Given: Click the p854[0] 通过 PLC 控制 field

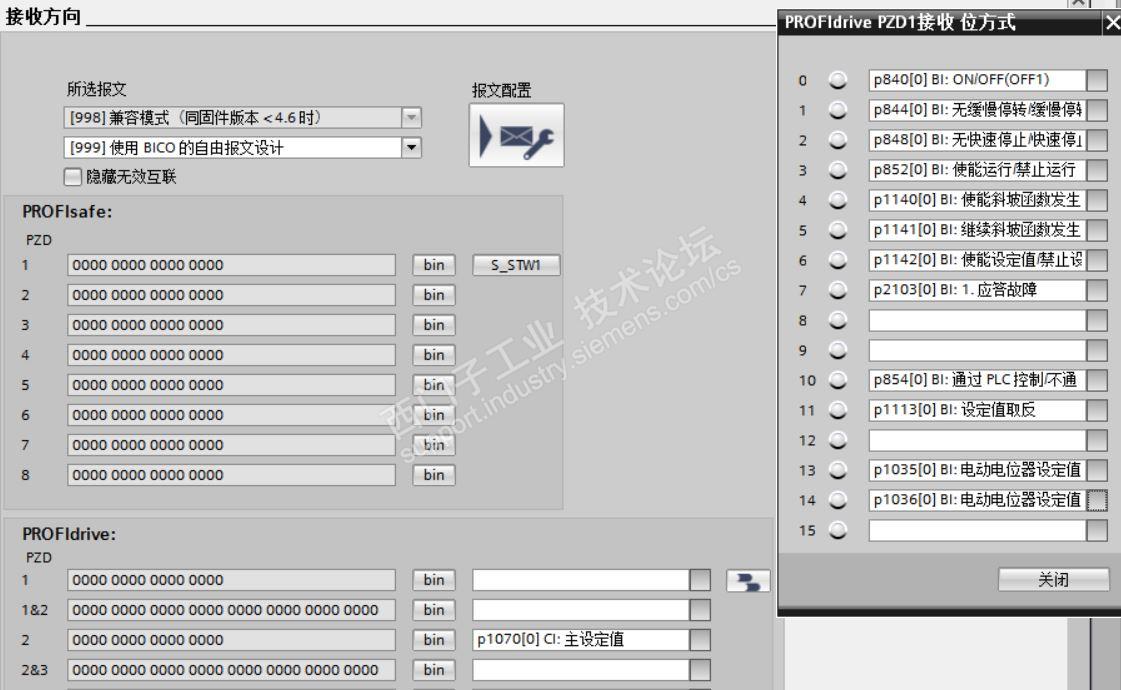Looking at the screenshot, I should point(977,380).
